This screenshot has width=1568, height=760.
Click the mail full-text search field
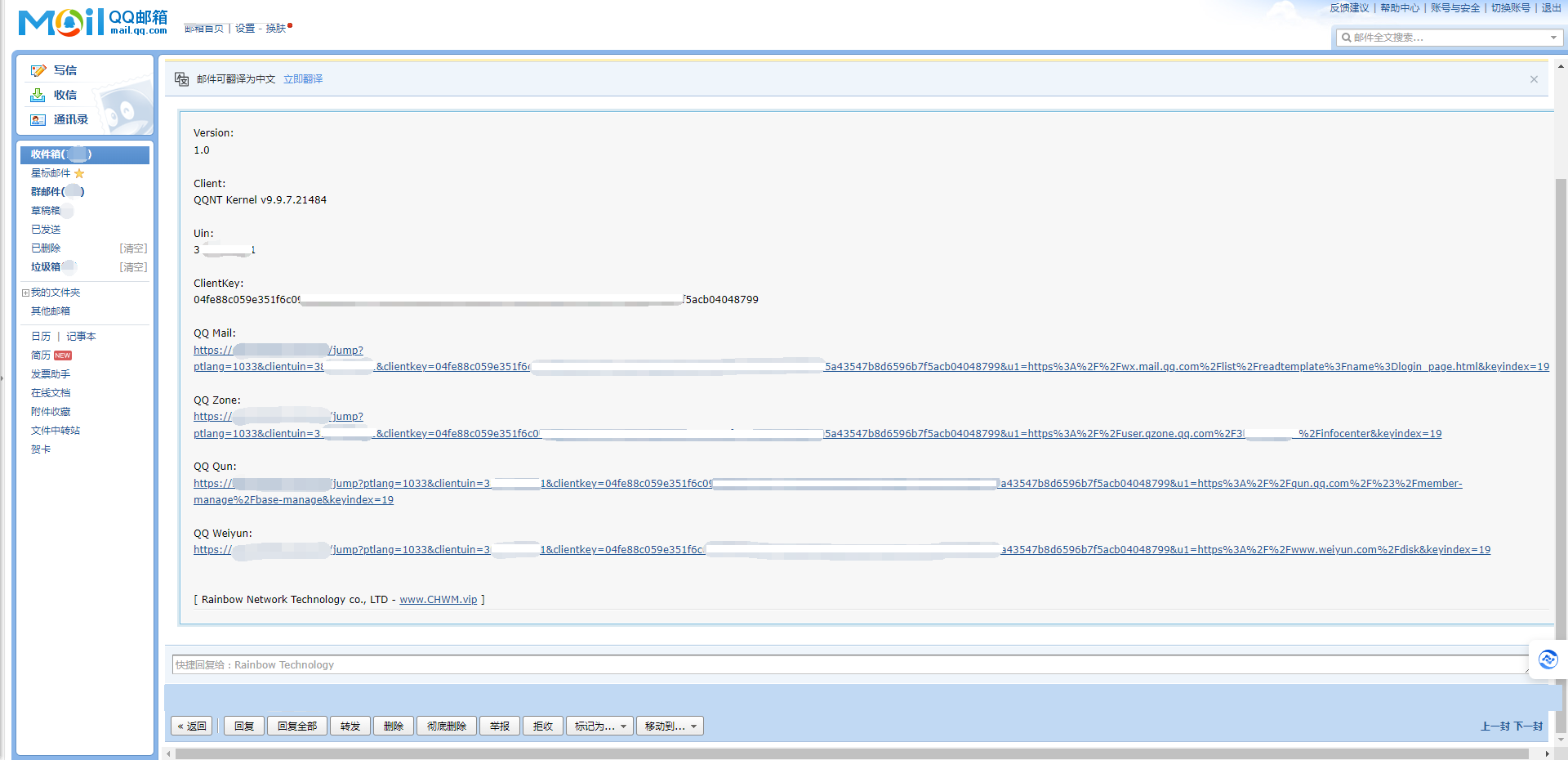[1449, 38]
